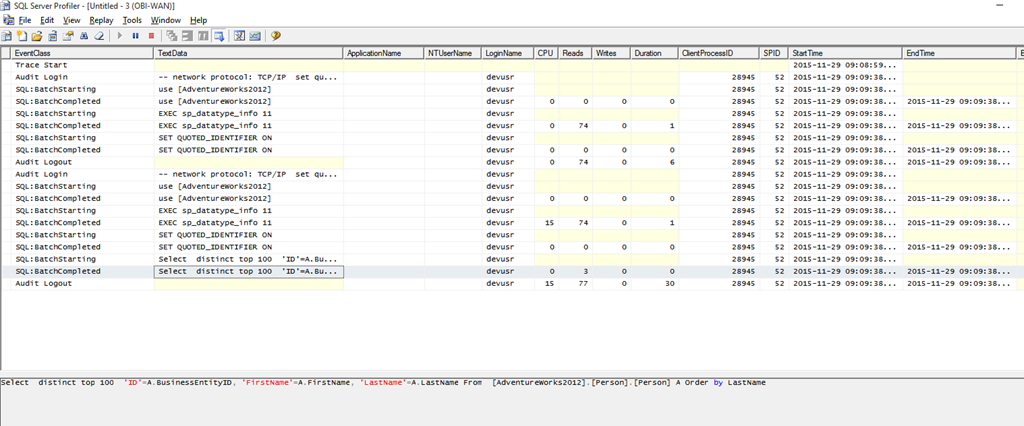
Task: Click the Open File folder icon
Action: click(x=36, y=35)
